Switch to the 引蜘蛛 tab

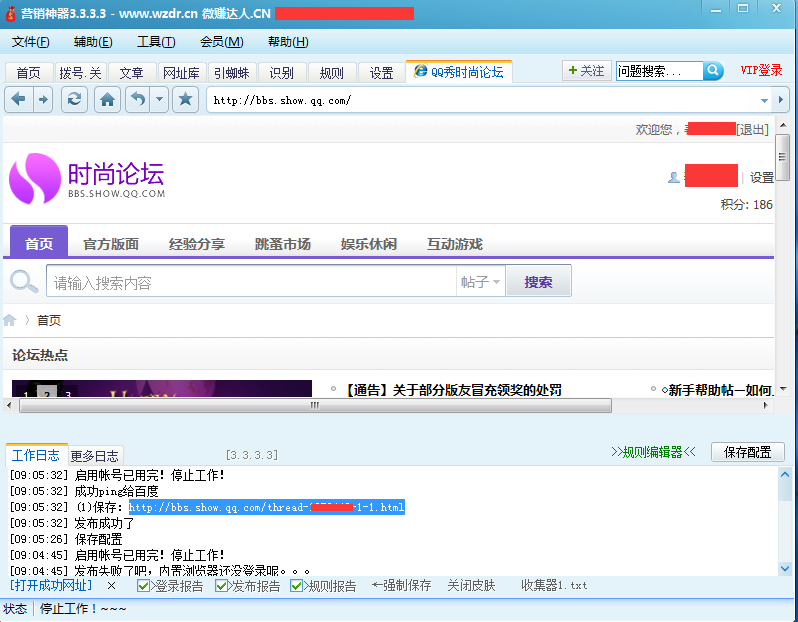click(232, 73)
